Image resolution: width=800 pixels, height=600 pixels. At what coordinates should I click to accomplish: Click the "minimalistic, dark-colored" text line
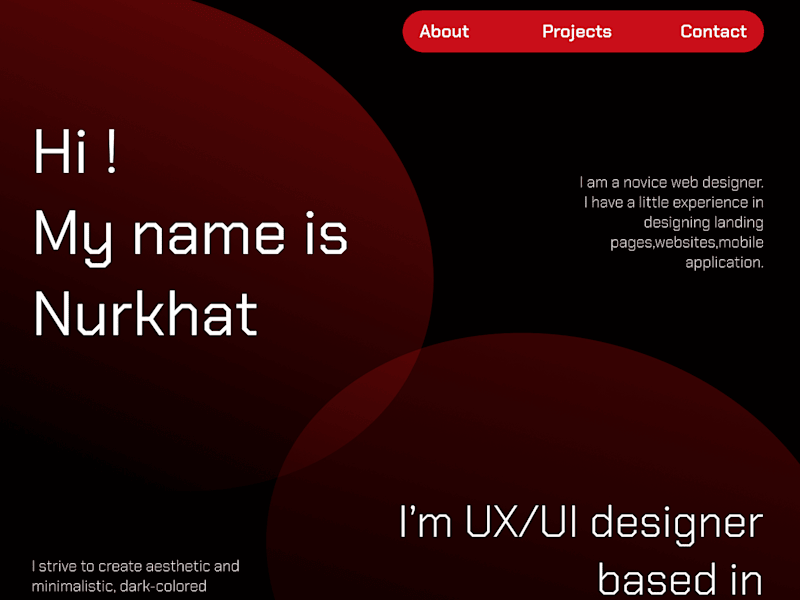click(119, 586)
